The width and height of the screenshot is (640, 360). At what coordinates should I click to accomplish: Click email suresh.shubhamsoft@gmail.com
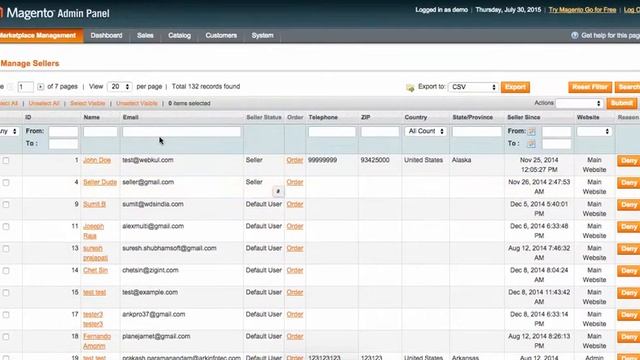click(169, 248)
